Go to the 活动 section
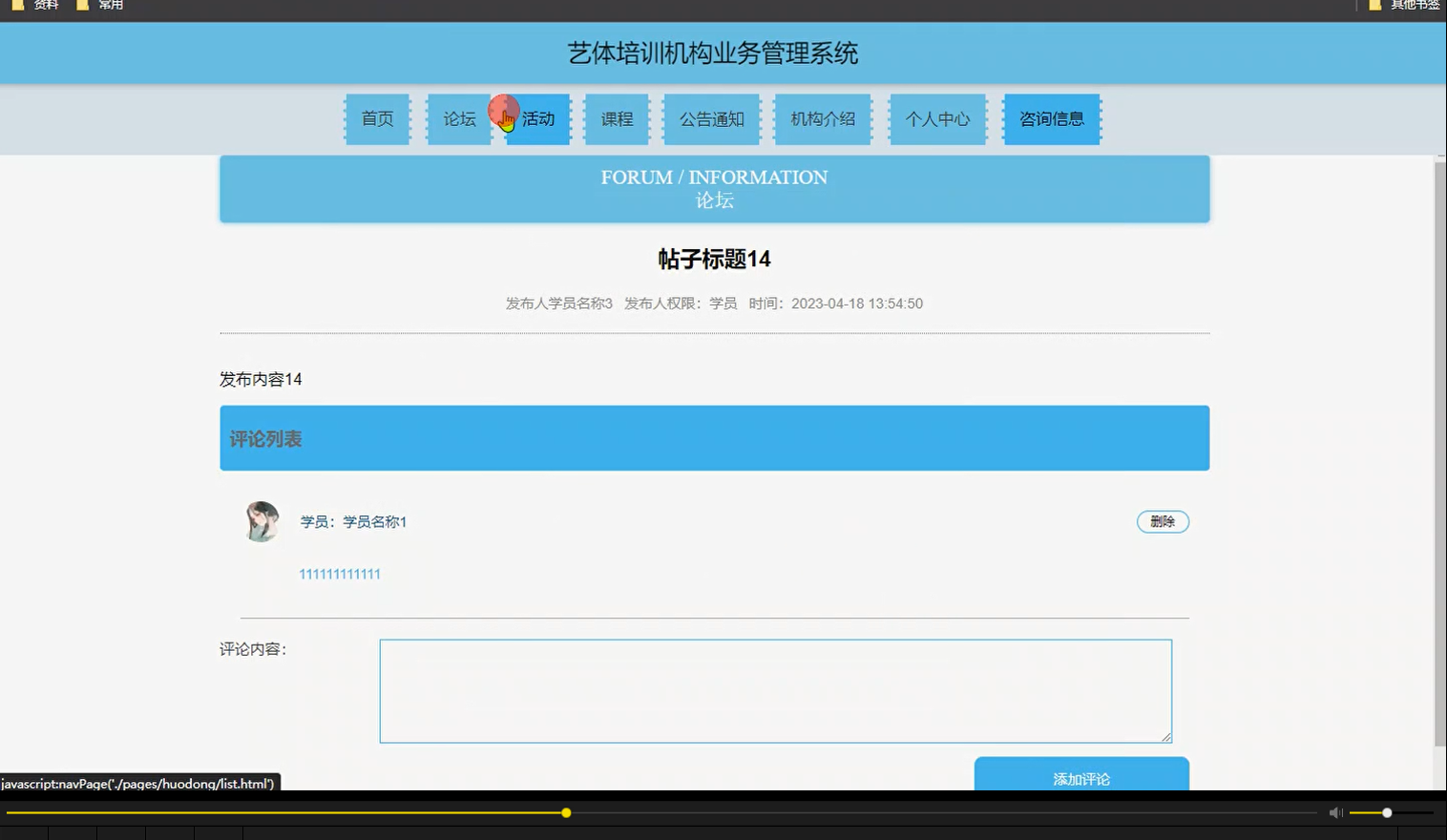The width and height of the screenshot is (1447, 840). click(537, 118)
